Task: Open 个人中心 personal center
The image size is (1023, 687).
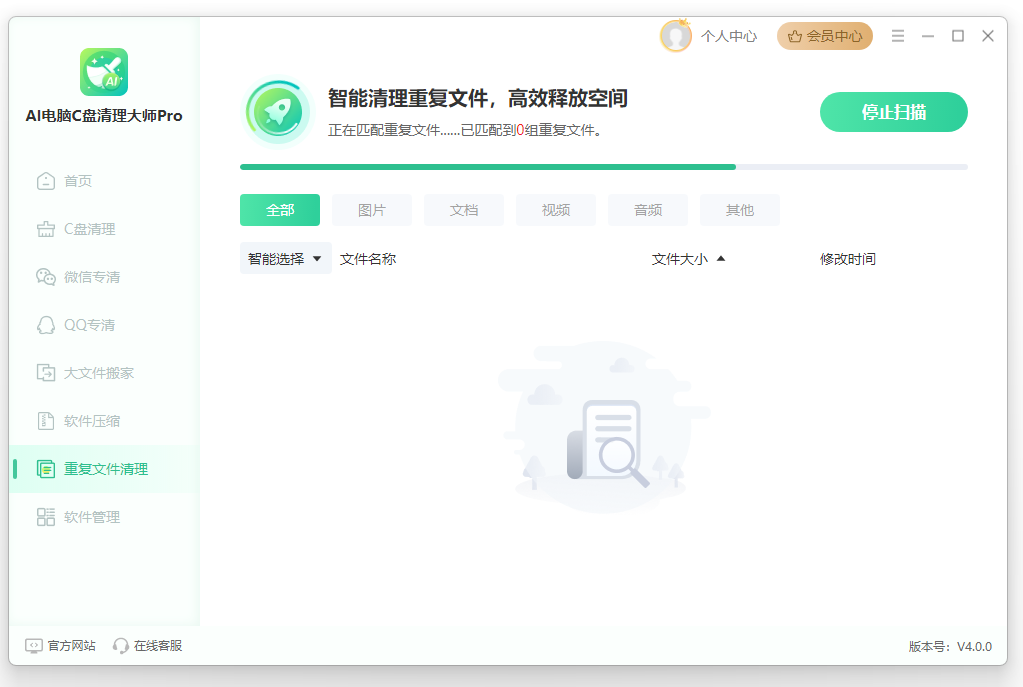Action: pyautogui.click(x=729, y=37)
